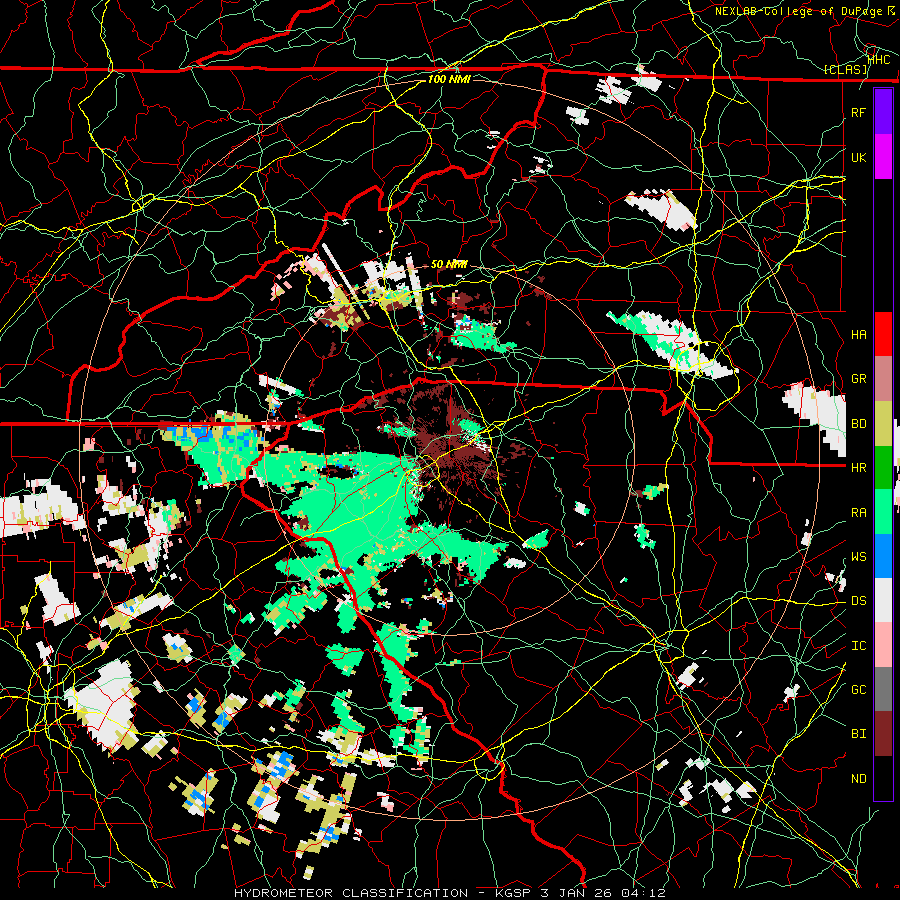
Task: Click the ND legend label
Action: click(x=858, y=779)
